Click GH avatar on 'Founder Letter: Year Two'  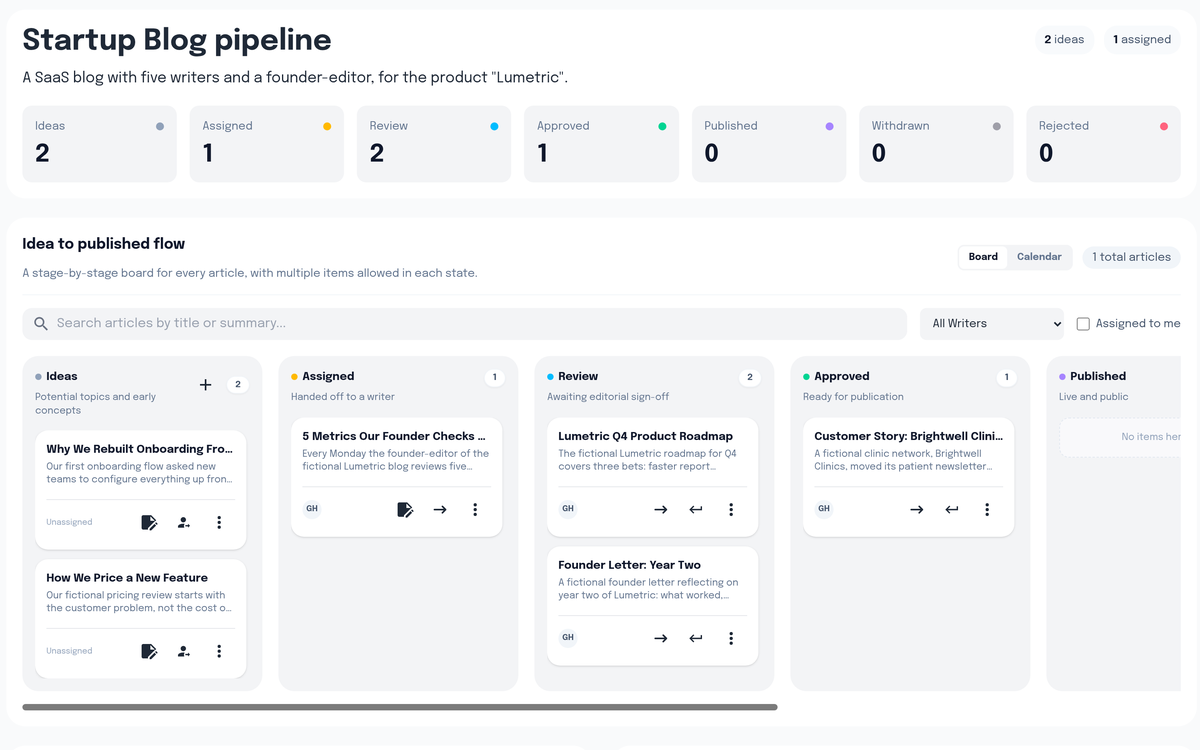[x=568, y=637]
